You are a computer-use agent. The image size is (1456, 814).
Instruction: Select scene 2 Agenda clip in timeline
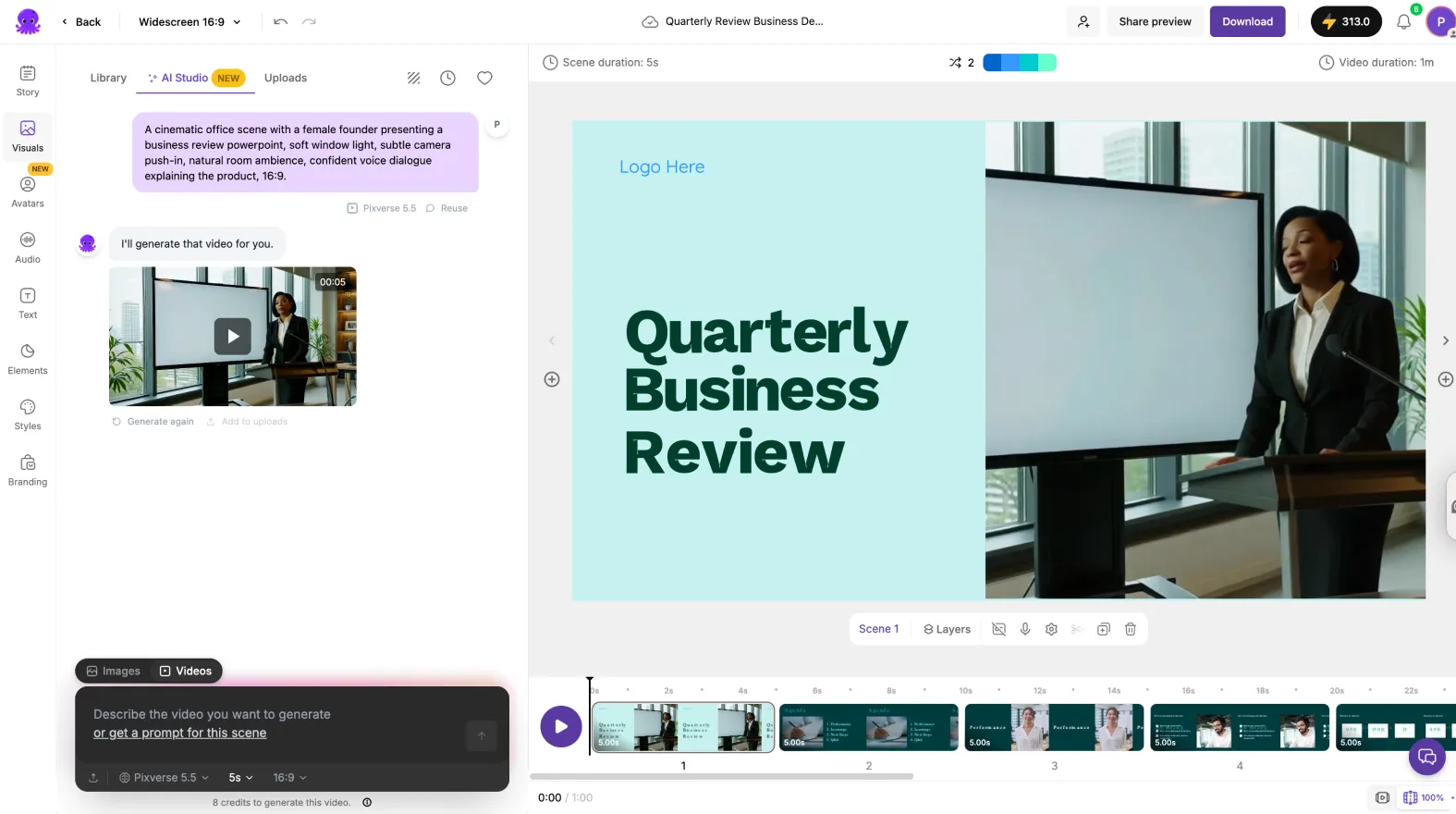coord(868,727)
